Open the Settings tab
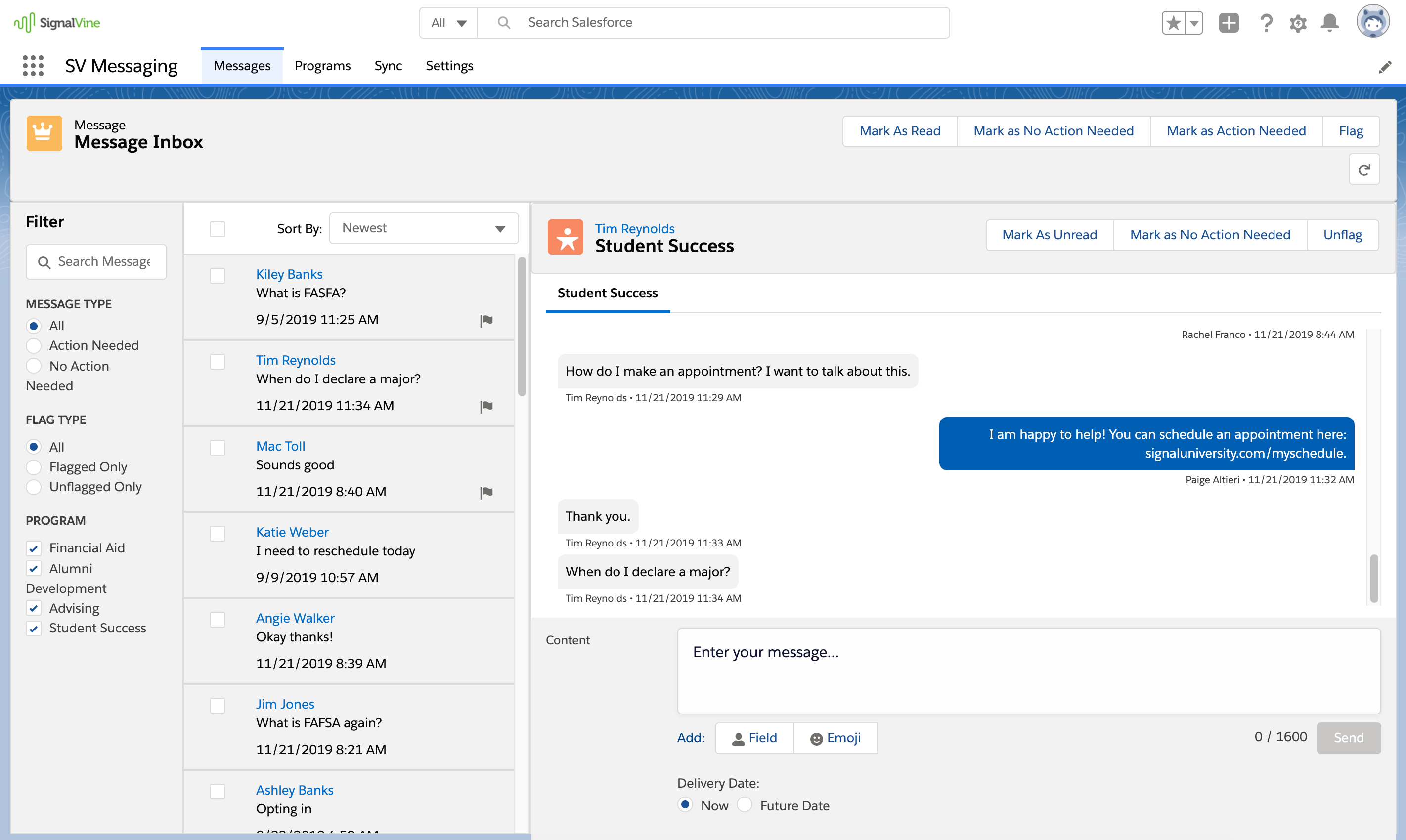This screenshot has height=840, width=1406. (449, 66)
